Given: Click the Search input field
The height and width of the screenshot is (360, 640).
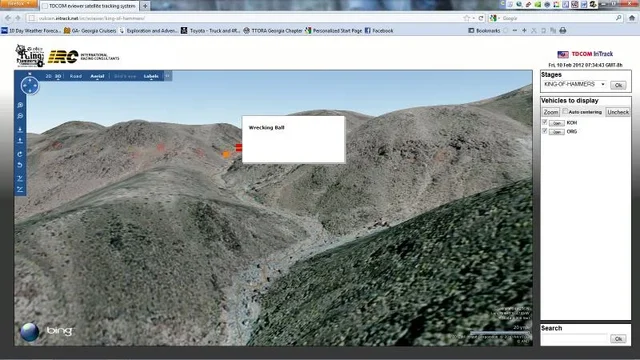Looking at the screenshot, I should [x=575, y=338].
